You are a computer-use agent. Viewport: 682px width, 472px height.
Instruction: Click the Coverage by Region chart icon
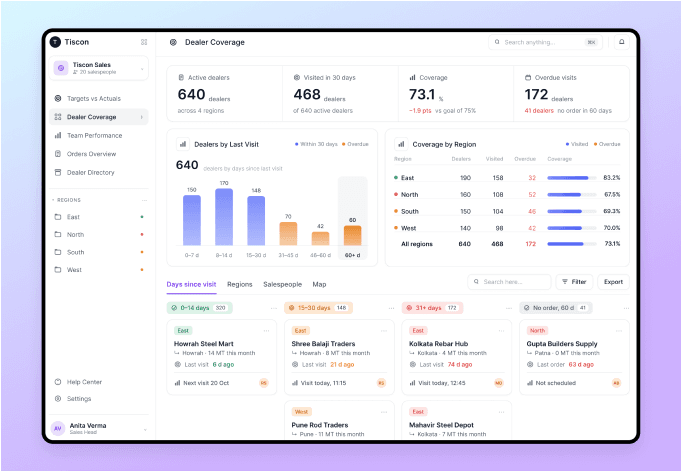point(401,144)
